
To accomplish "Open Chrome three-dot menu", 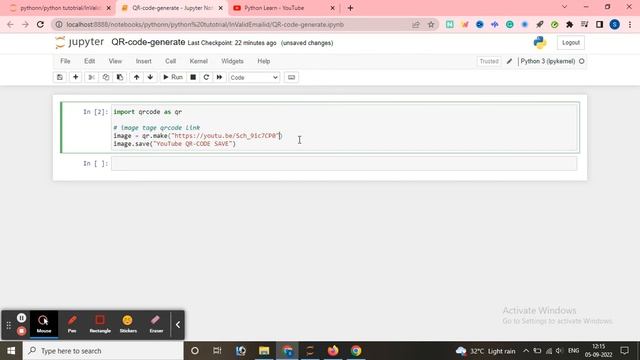I will (x=630, y=24).
